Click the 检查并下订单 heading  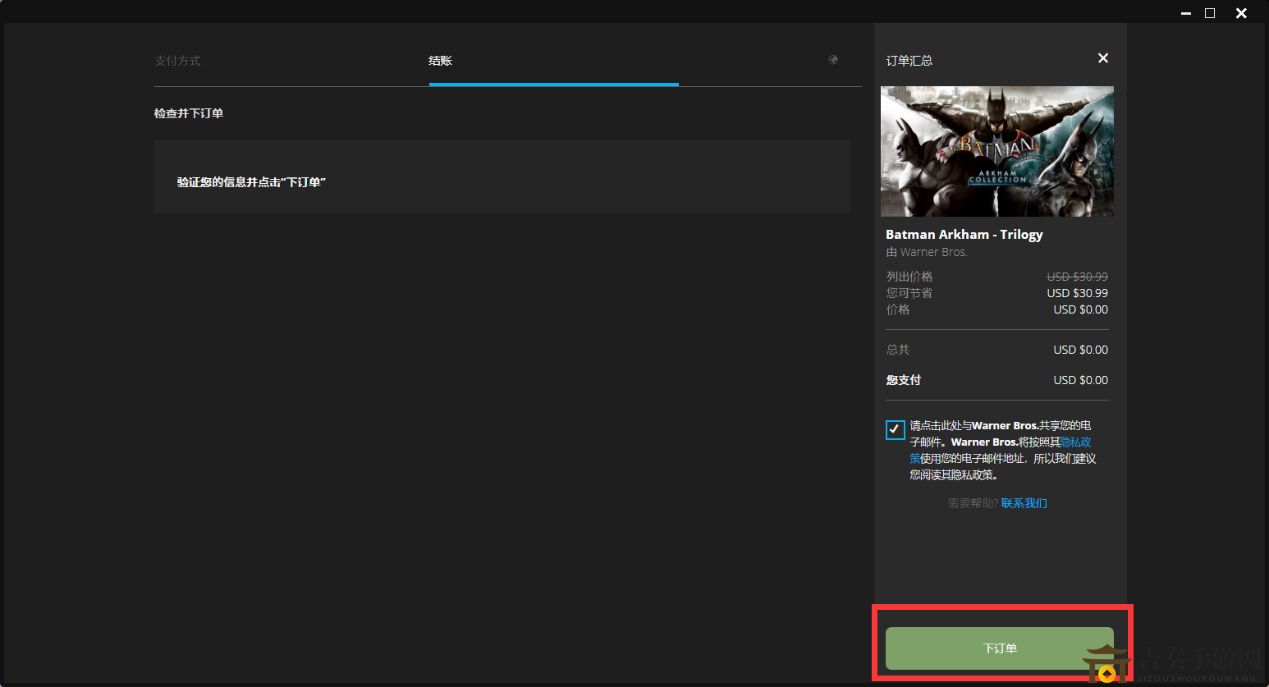189,114
